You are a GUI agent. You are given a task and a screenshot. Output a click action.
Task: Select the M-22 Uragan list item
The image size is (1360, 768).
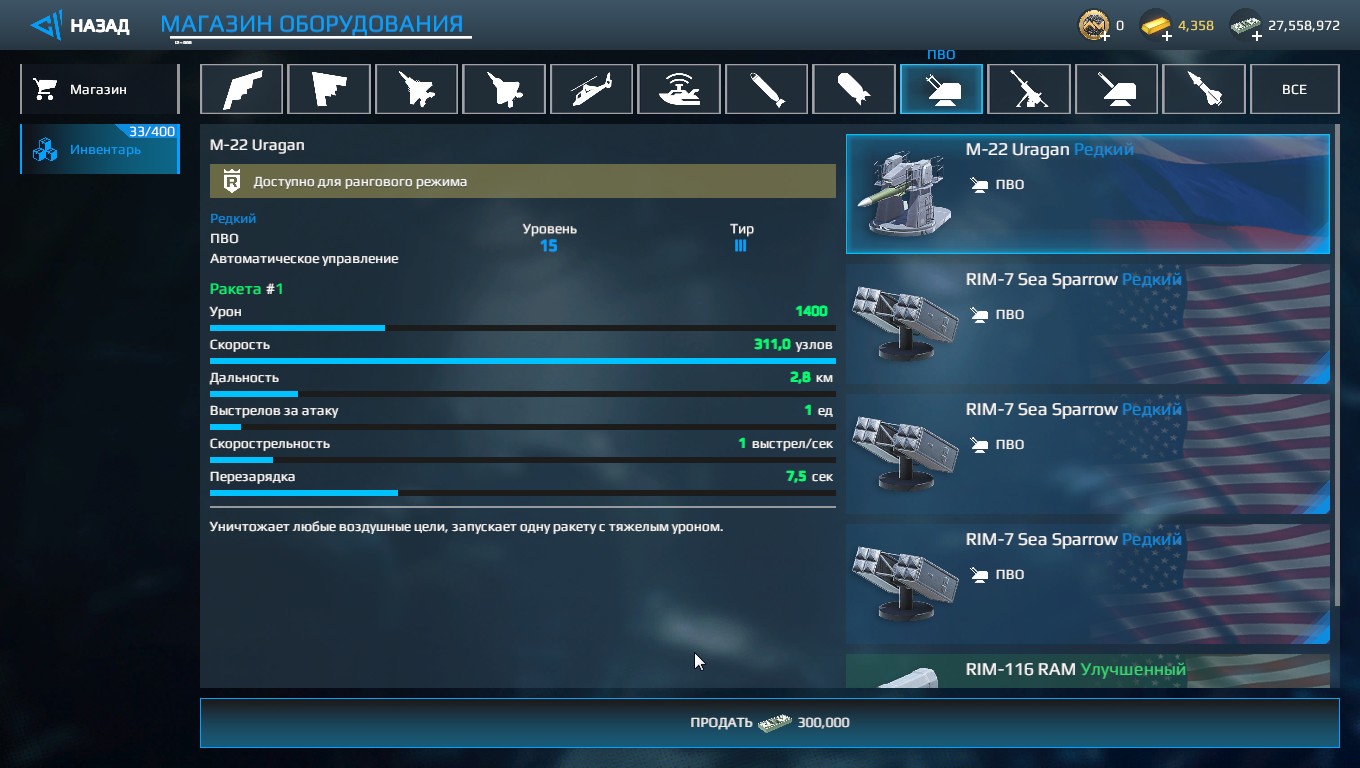(x=1088, y=194)
